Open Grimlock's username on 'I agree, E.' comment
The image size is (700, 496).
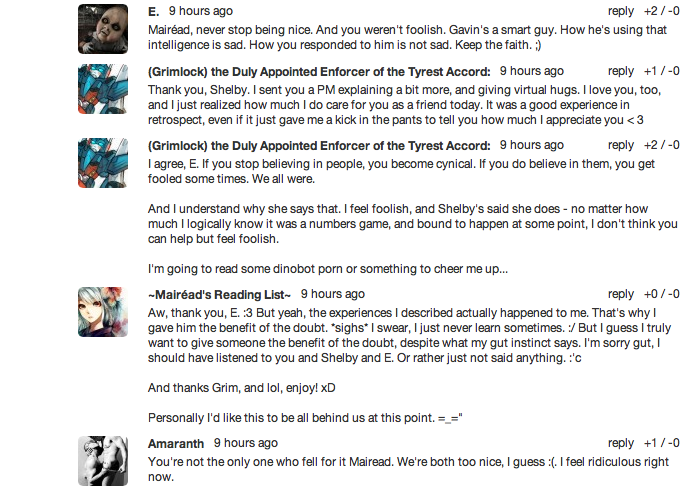(x=319, y=146)
